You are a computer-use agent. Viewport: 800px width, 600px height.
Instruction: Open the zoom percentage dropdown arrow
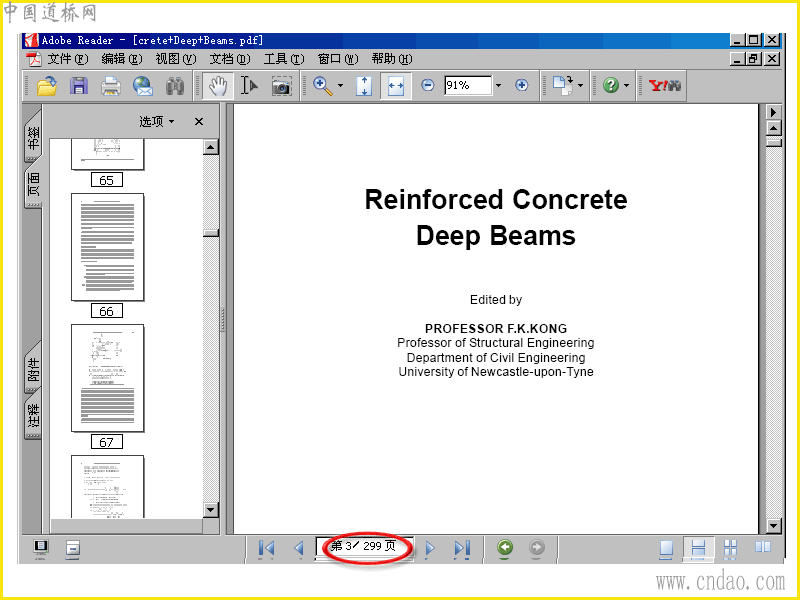point(499,86)
